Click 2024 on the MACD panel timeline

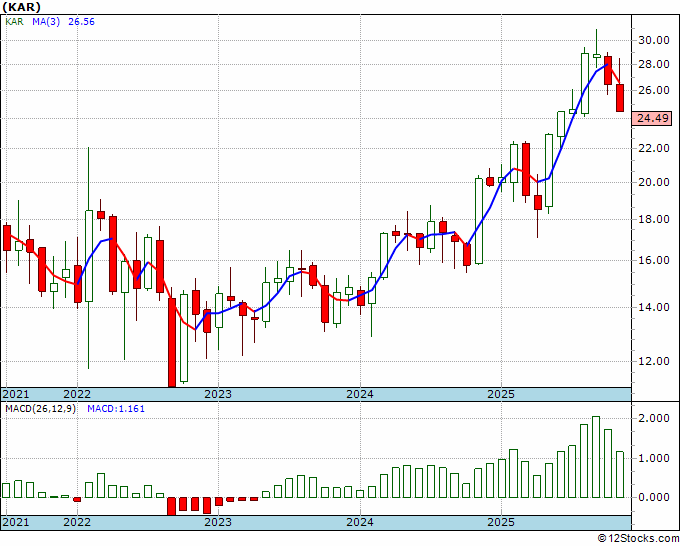pyautogui.click(x=360, y=522)
